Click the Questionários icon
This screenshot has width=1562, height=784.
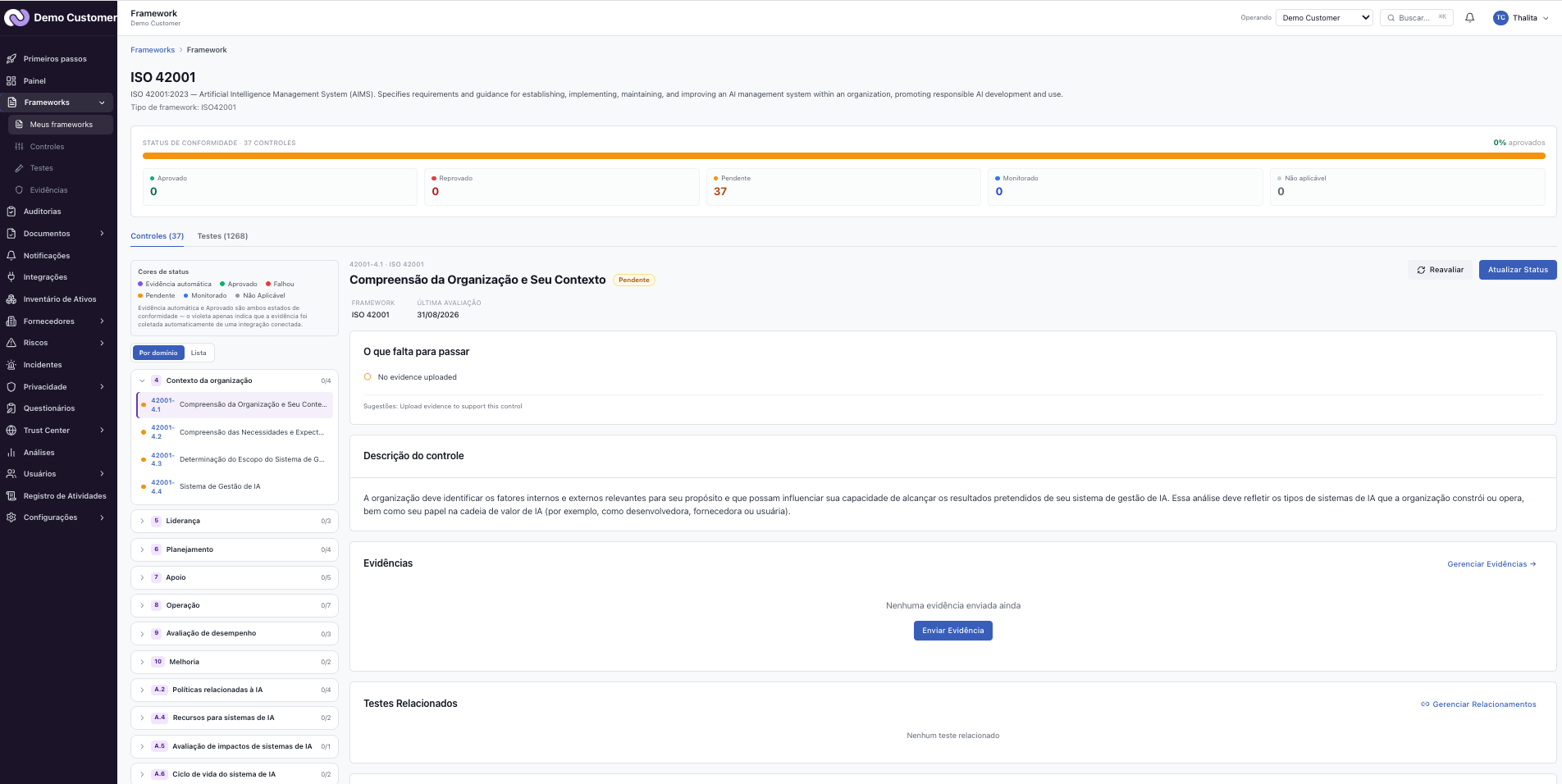coord(11,408)
